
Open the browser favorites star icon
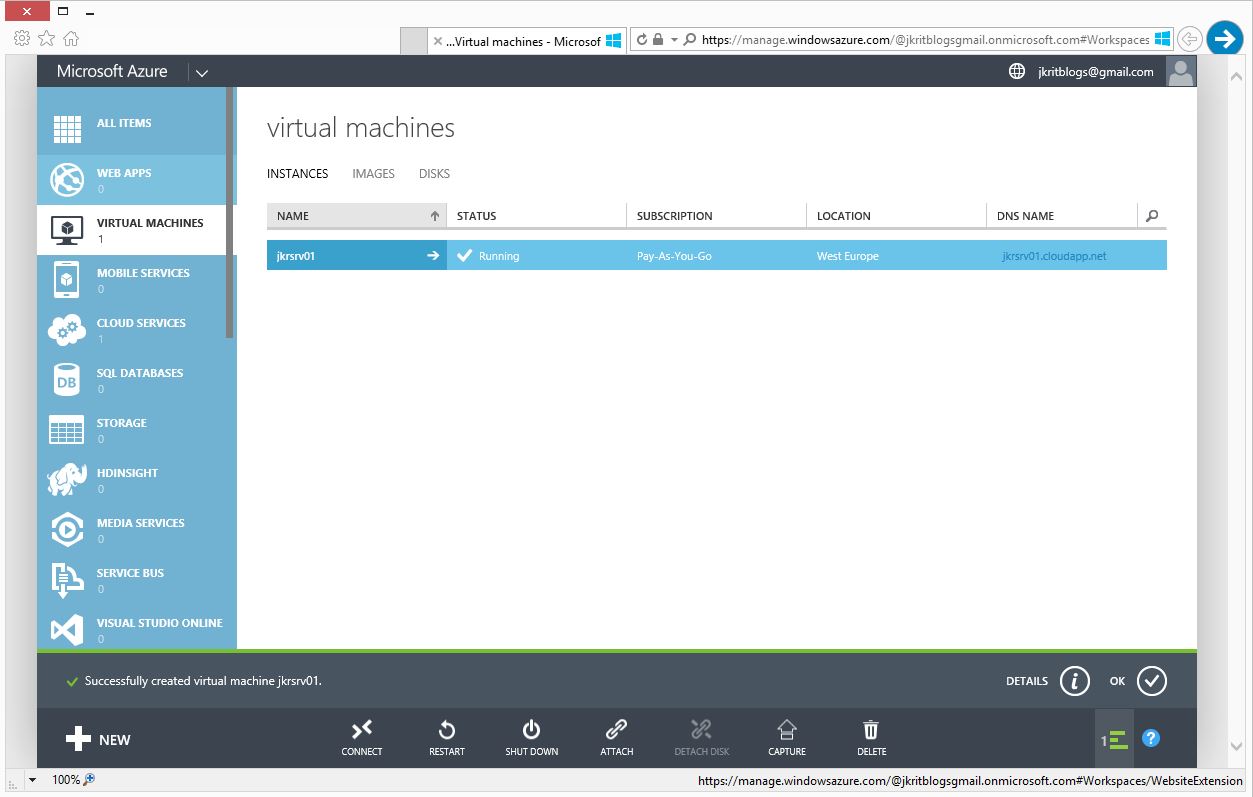pos(47,39)
